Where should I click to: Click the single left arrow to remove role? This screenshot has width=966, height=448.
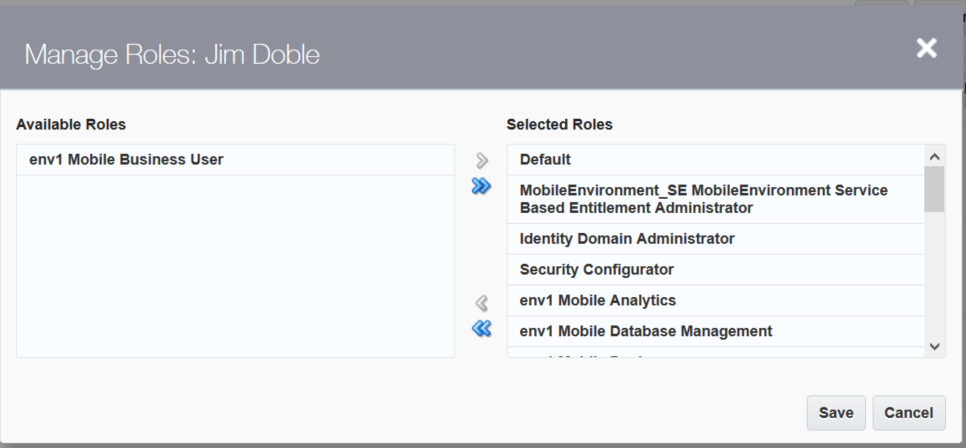481,302
